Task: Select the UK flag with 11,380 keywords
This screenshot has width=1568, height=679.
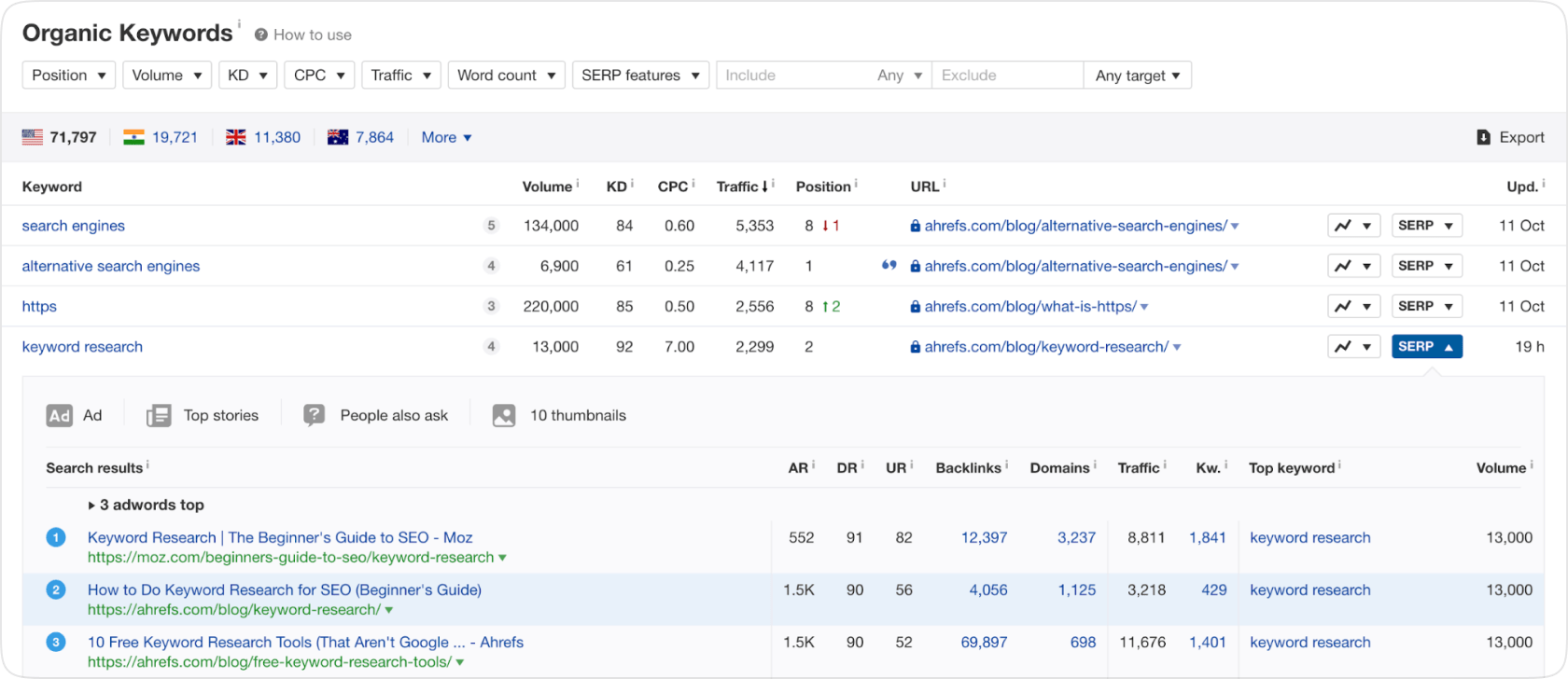Action: (x=236, y=137)
